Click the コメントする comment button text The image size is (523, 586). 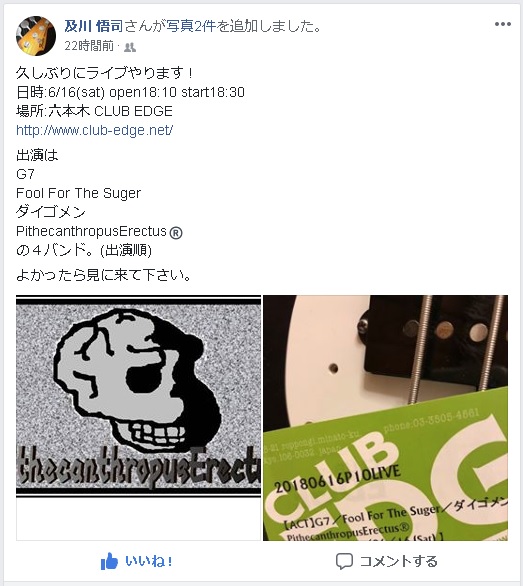(x=399, y=561)
